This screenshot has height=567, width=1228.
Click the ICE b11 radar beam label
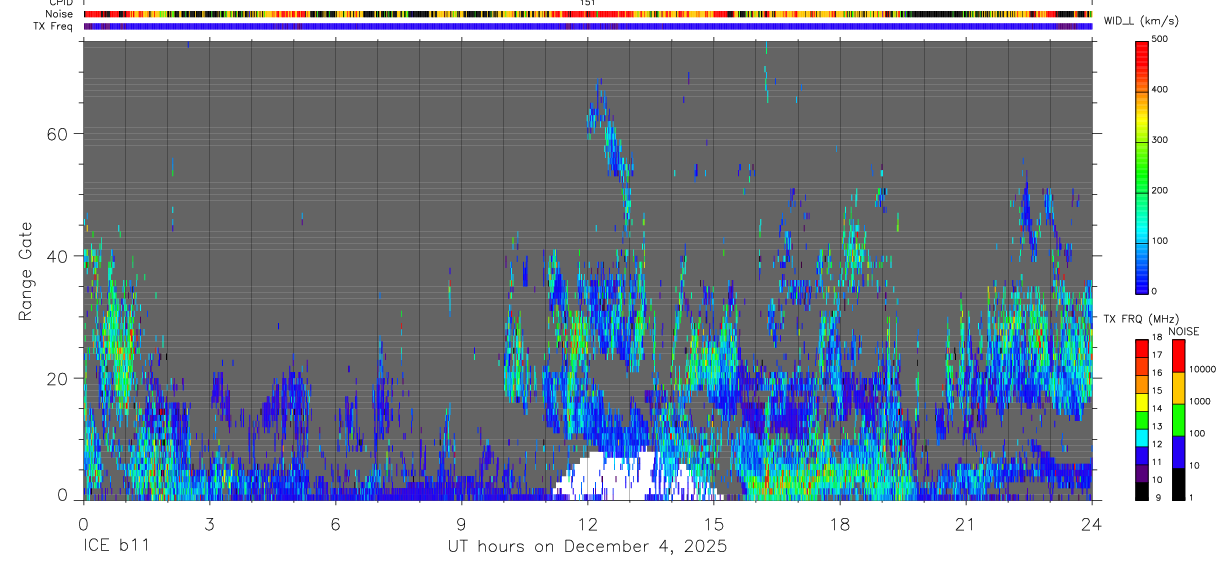pyautogui.click(x=116, y=547)
